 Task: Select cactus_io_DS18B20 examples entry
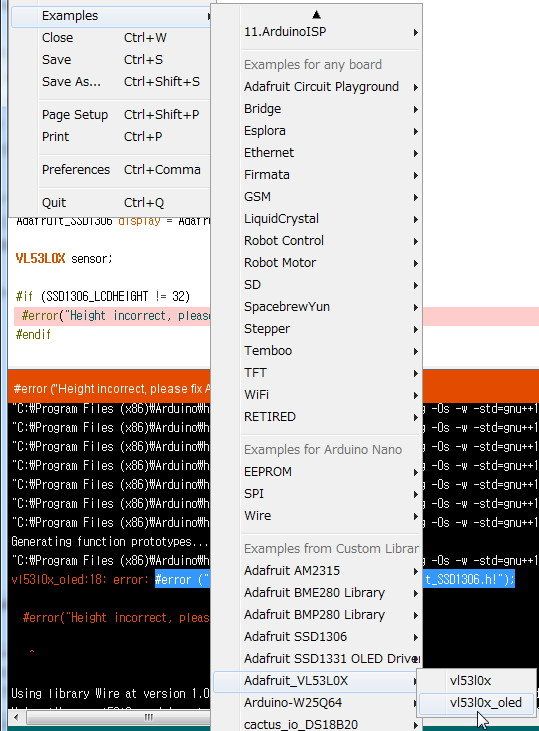(x=318, y=724)
